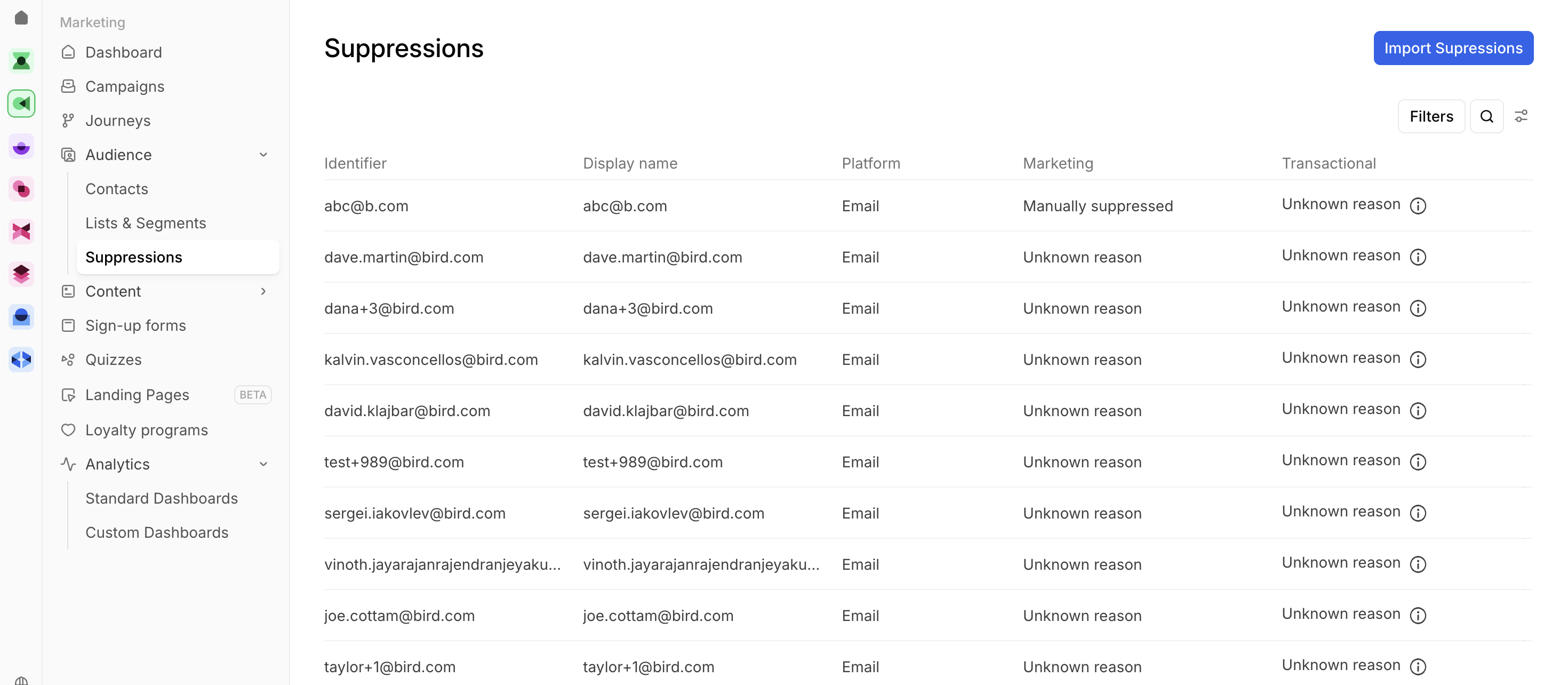
Task: Sort by the Identifier column header
Action: pos(355,163)
